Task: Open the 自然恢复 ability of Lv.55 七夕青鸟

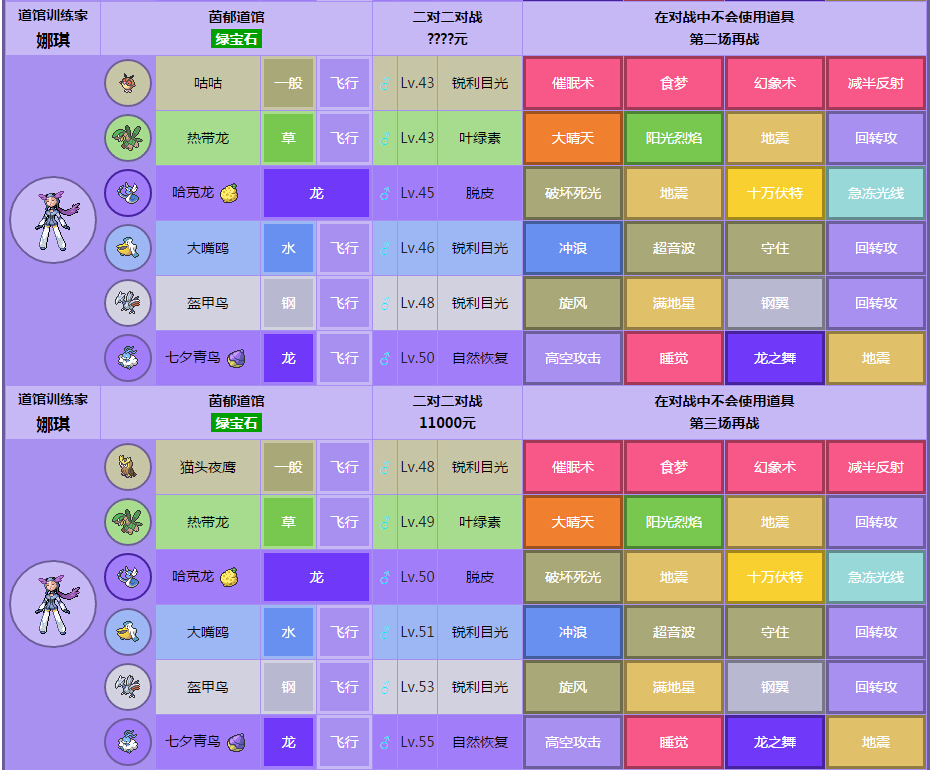Action: [x=480, y=742]
